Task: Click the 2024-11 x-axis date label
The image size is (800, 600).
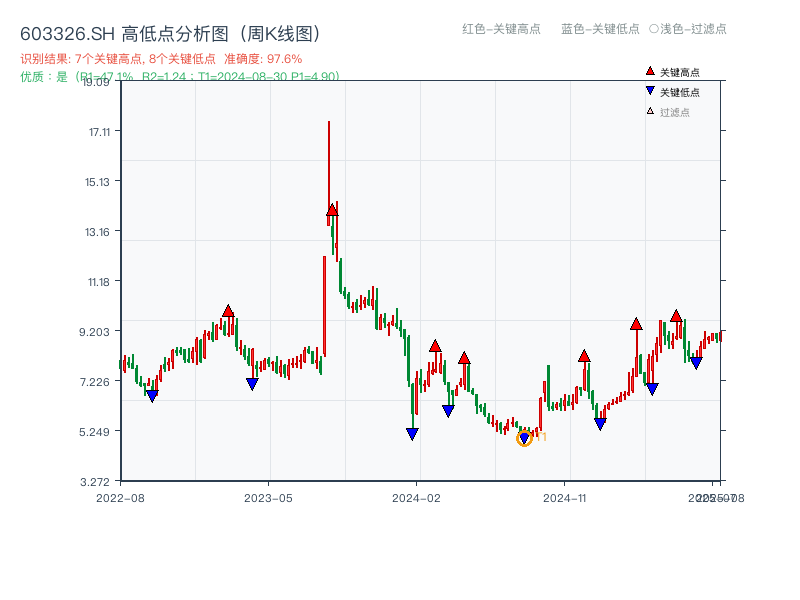Action: point(564,498)
